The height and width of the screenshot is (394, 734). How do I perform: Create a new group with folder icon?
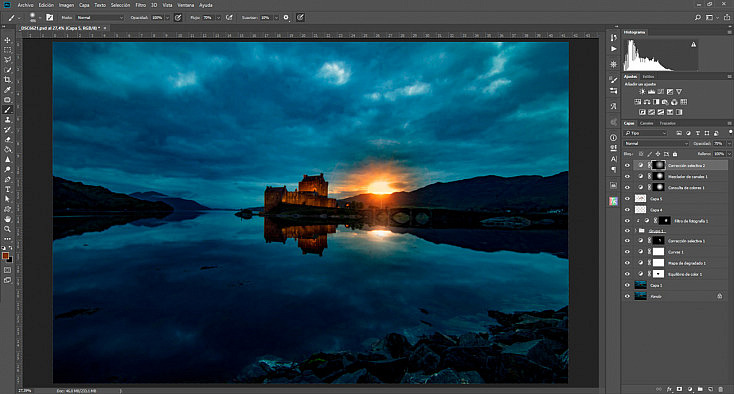point(700,389)
